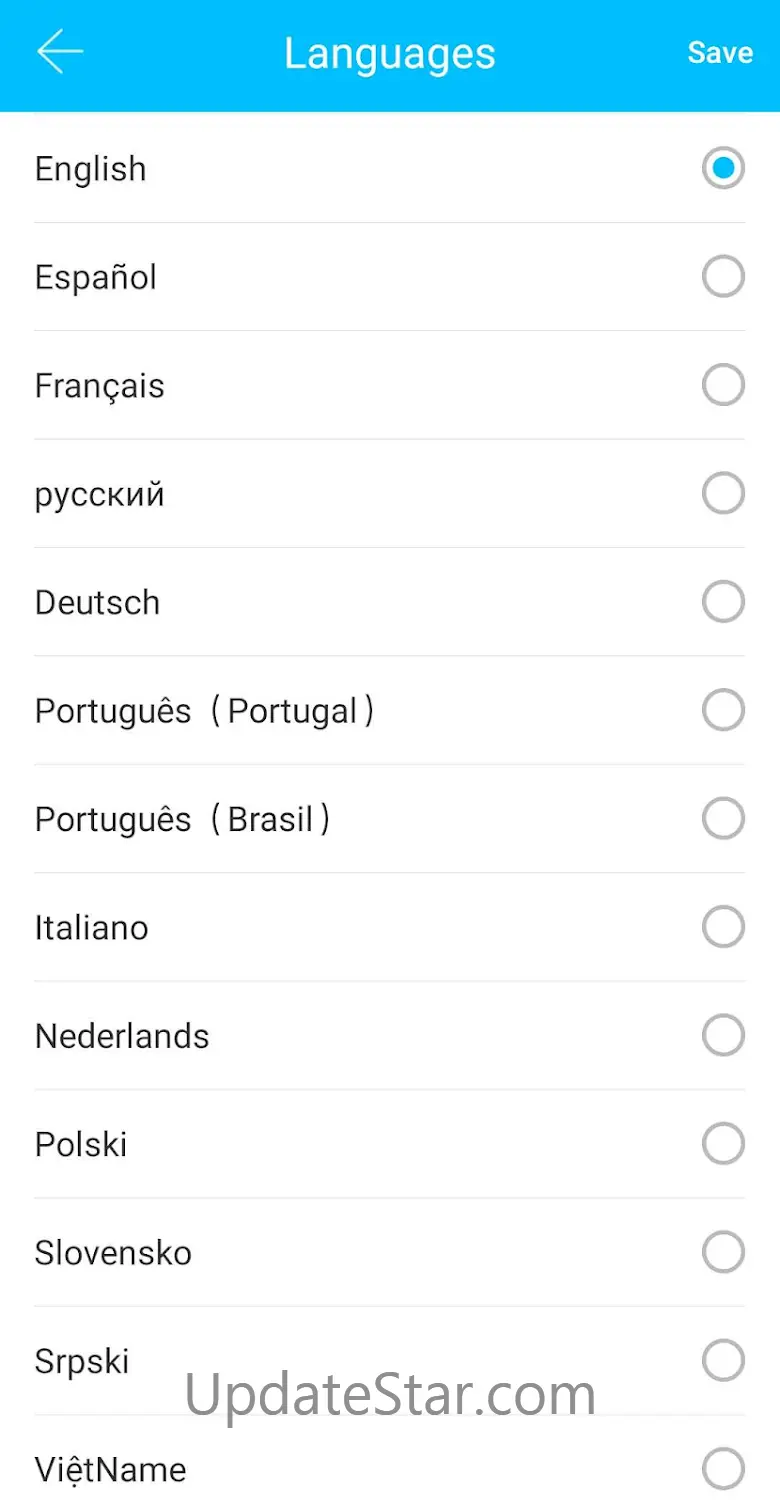This screenshot has height=1504, width=780.
Task: Pick the русский radio button
Action: pos(723,493)
